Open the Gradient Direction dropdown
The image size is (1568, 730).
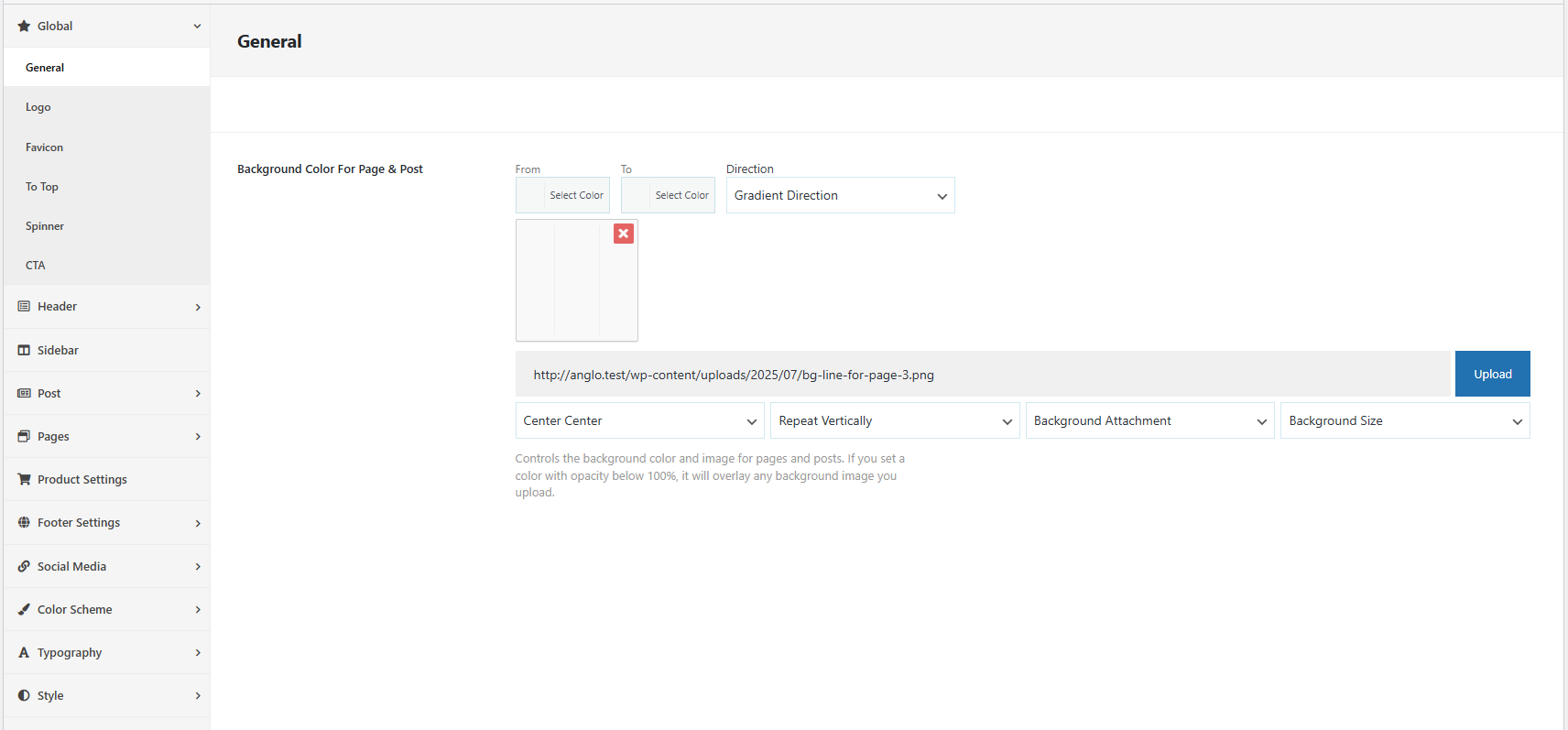(840, 196)
